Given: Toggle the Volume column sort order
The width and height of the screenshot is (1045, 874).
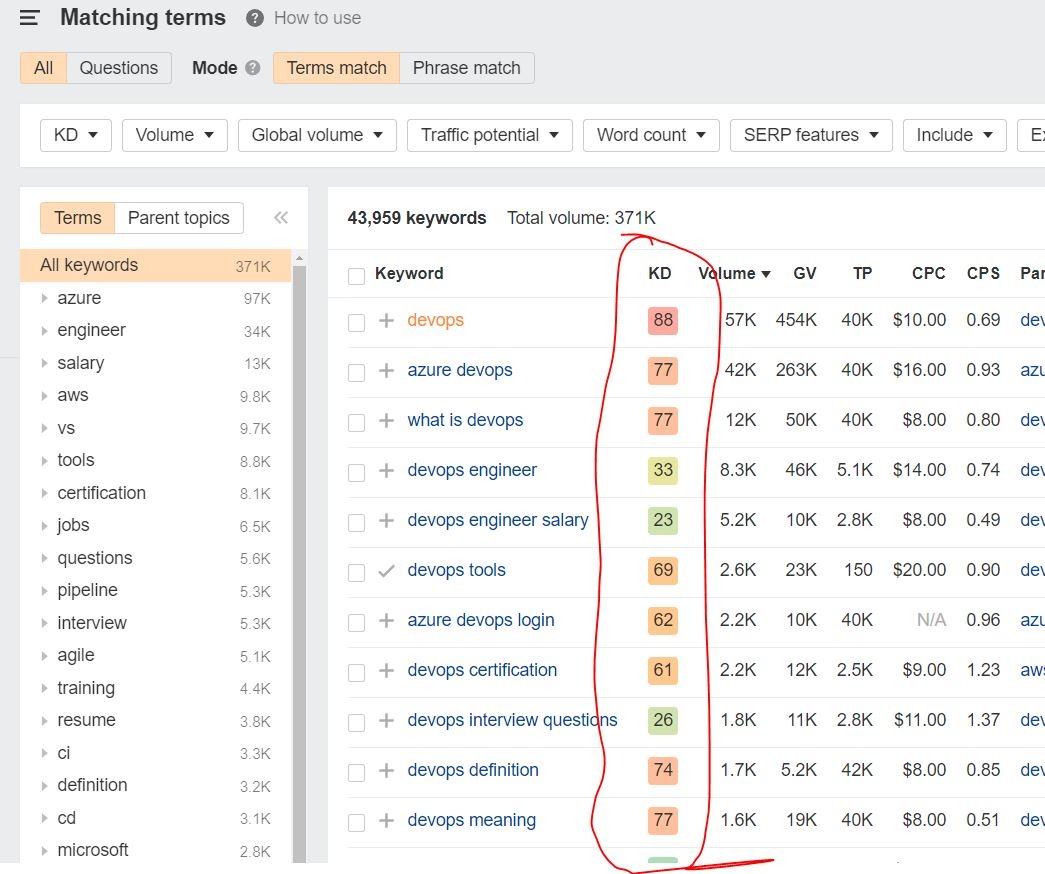Looking at the screenshot, I should pos(735,273).
